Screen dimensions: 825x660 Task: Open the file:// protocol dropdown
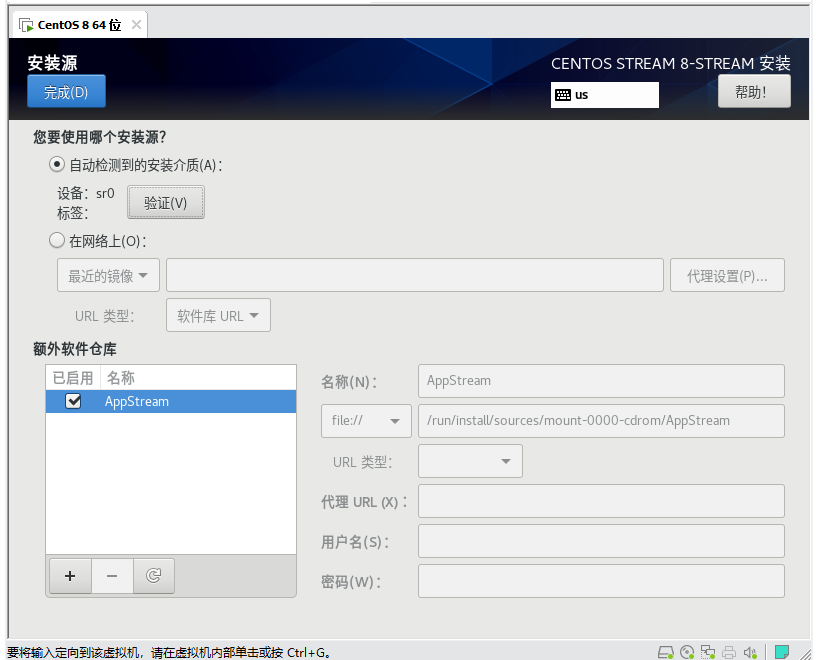(x=366, y=421)
